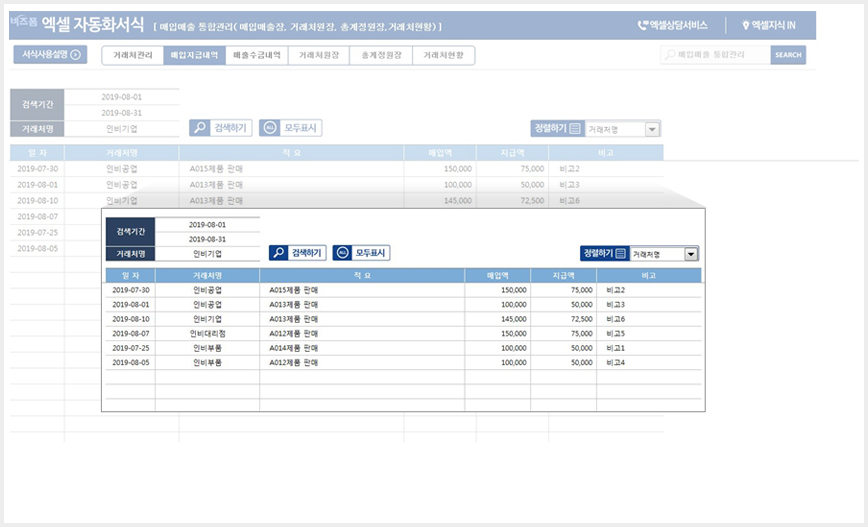Image resolution: width=868 pixels, height=527 pixels.
Task: Click the magnifier icon beside 검색하기 in popup
Action: pyautogui.click(x=278, y=253)
